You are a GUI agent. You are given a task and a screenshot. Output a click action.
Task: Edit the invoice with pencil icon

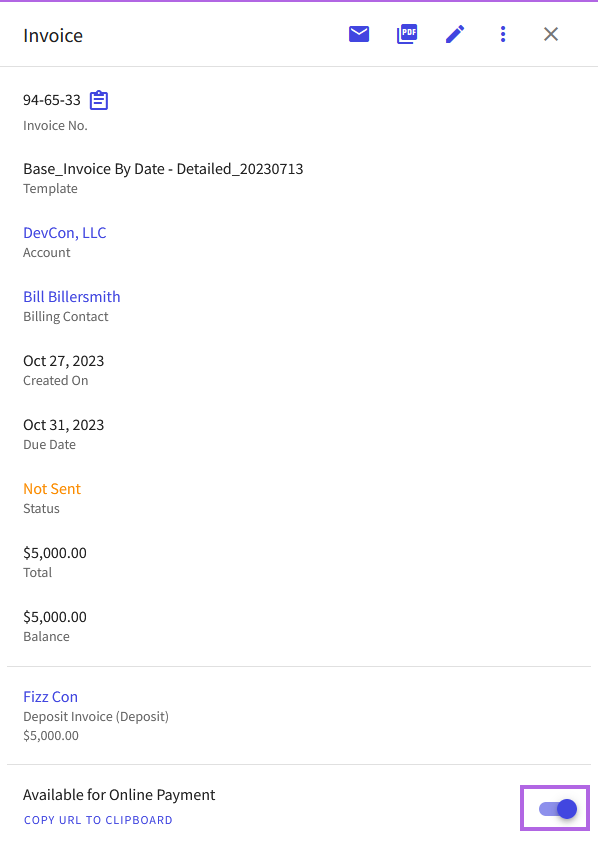455,34
